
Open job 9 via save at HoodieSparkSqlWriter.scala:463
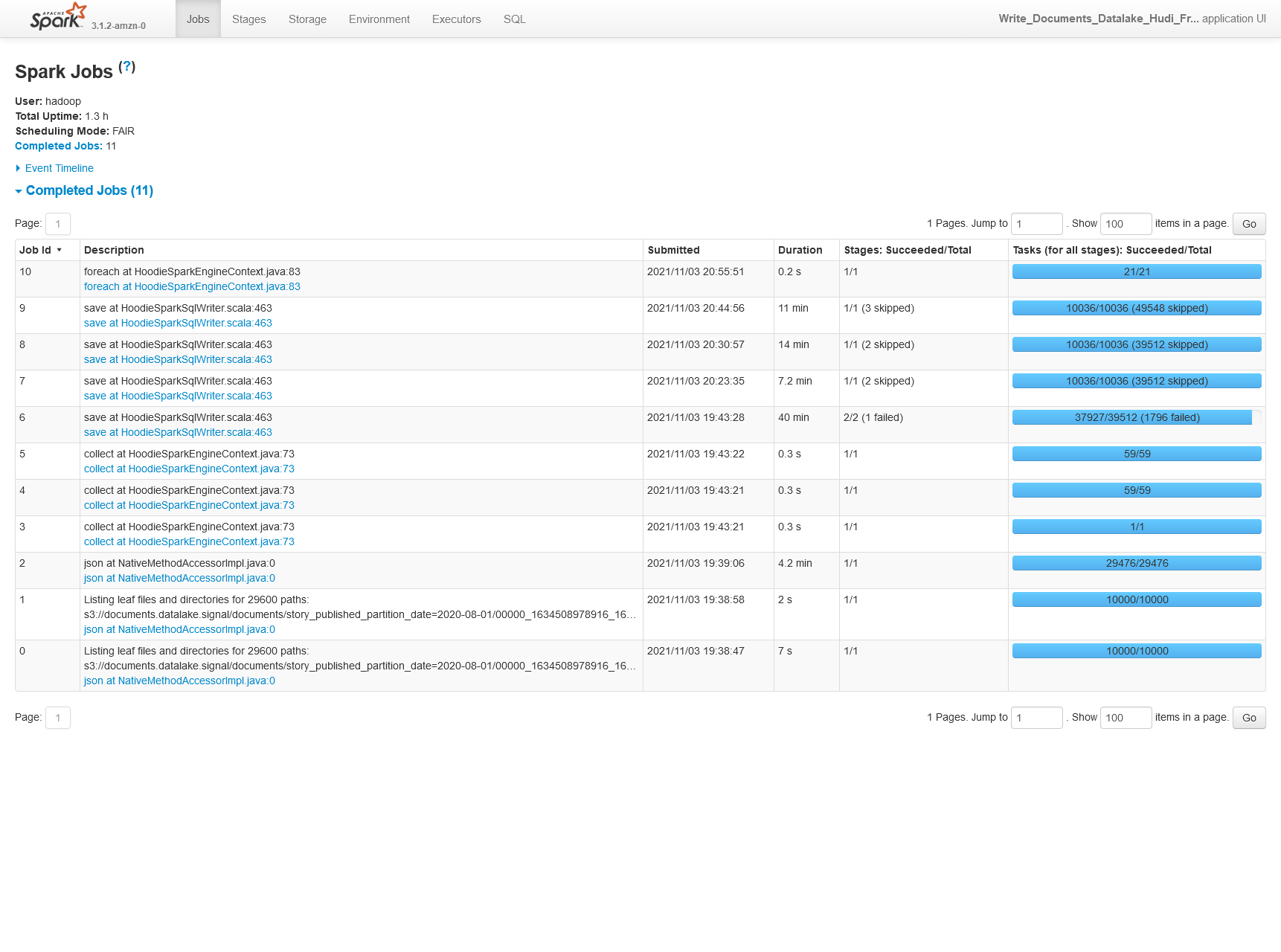click(x=178, y=323)
